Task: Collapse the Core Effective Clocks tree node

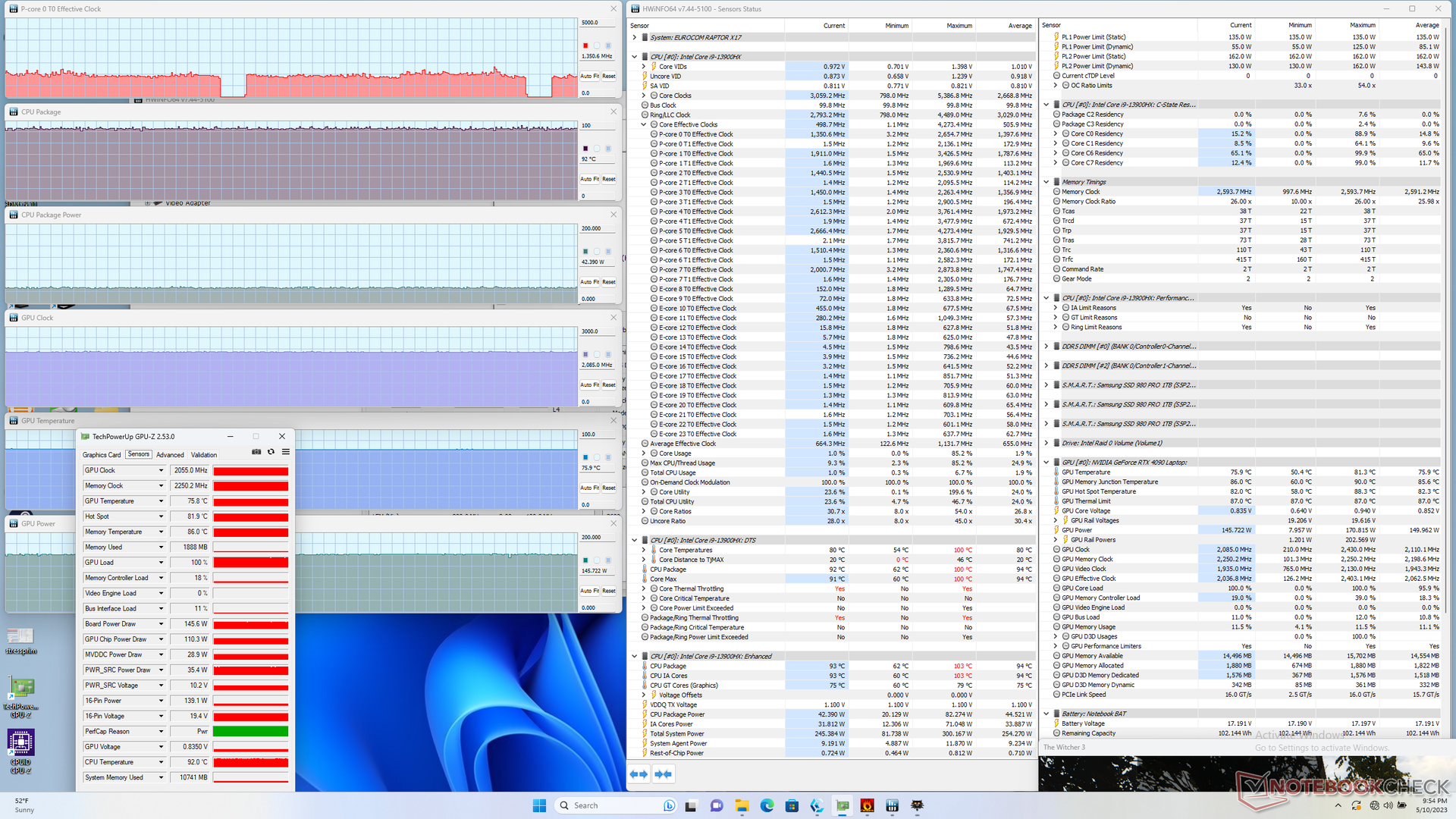Action: (644, 124)
